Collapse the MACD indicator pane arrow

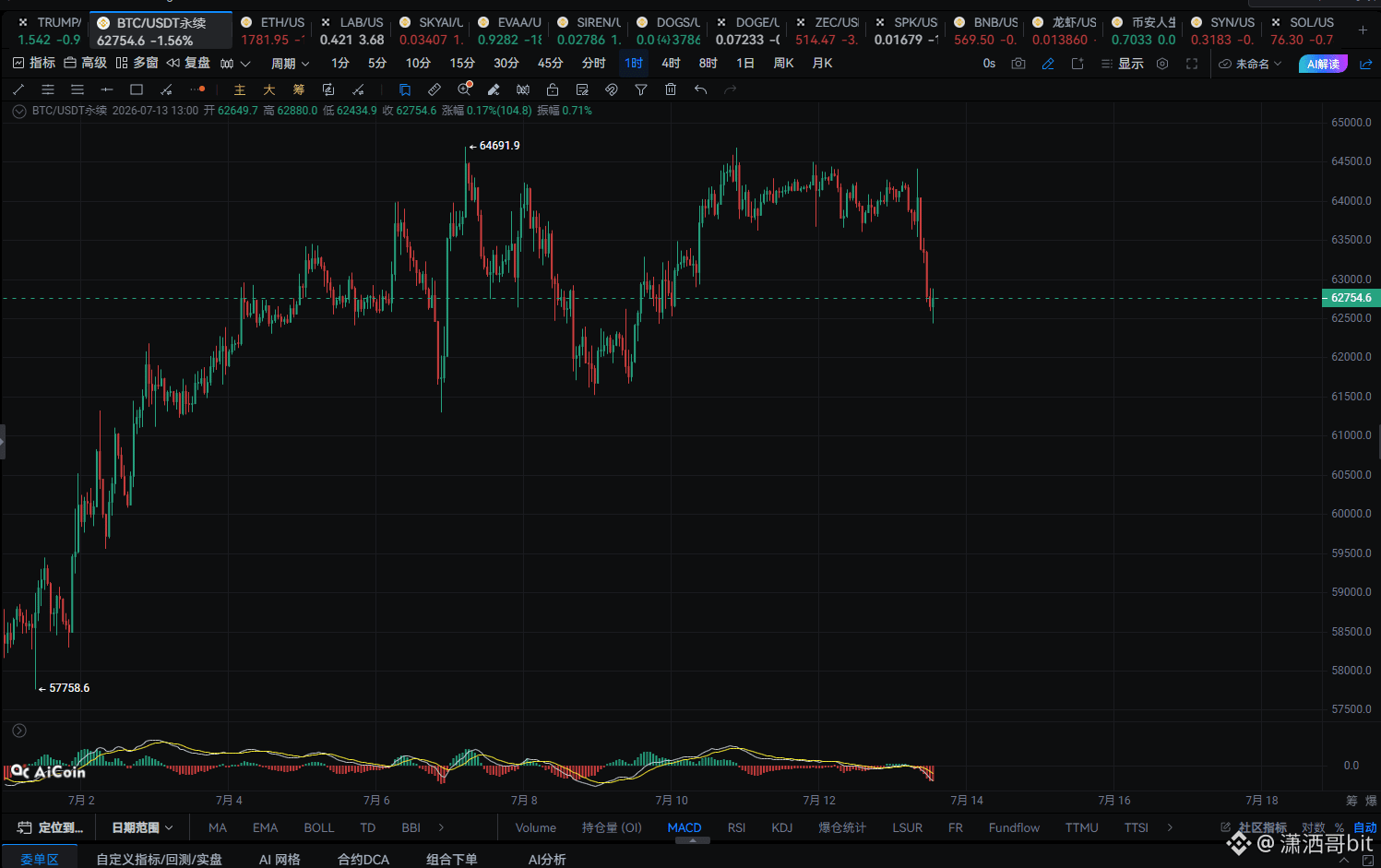click(x=18, y=731)
